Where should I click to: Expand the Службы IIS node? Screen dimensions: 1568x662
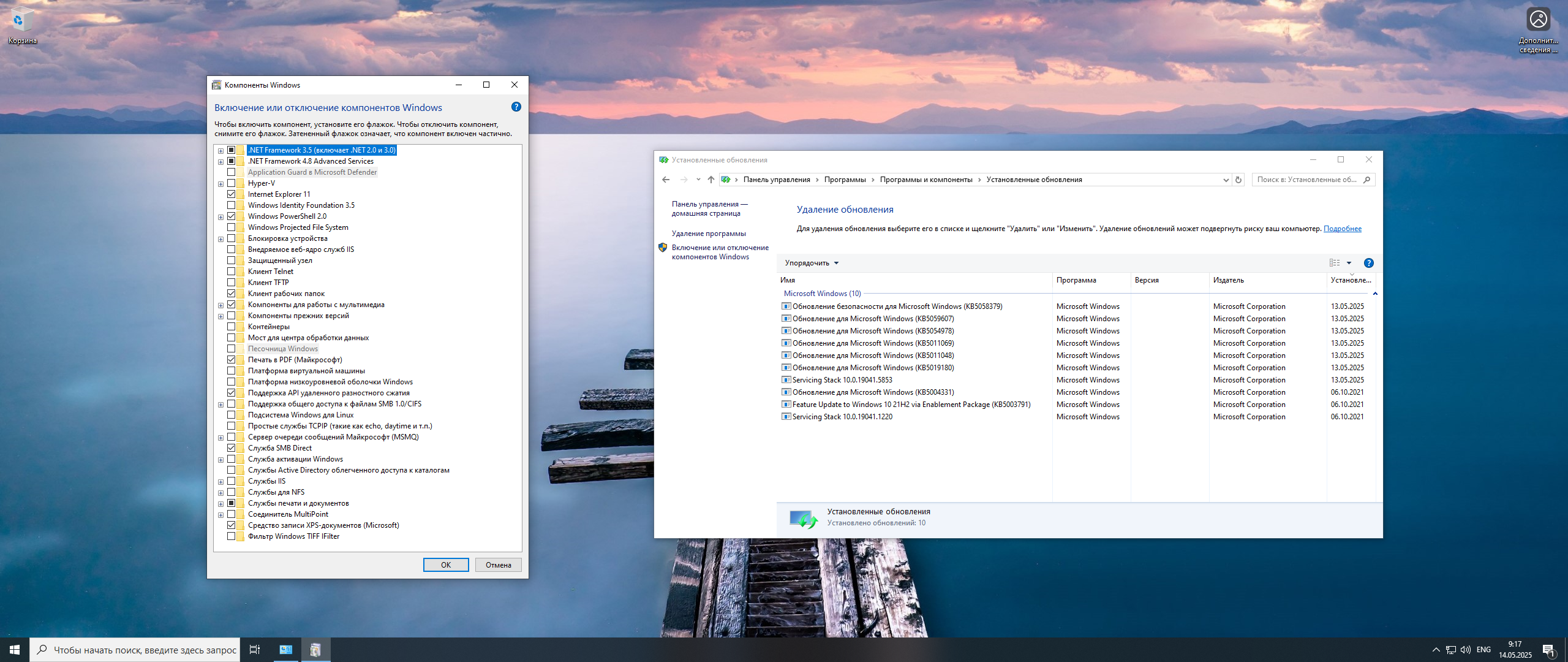pos(221,482)
